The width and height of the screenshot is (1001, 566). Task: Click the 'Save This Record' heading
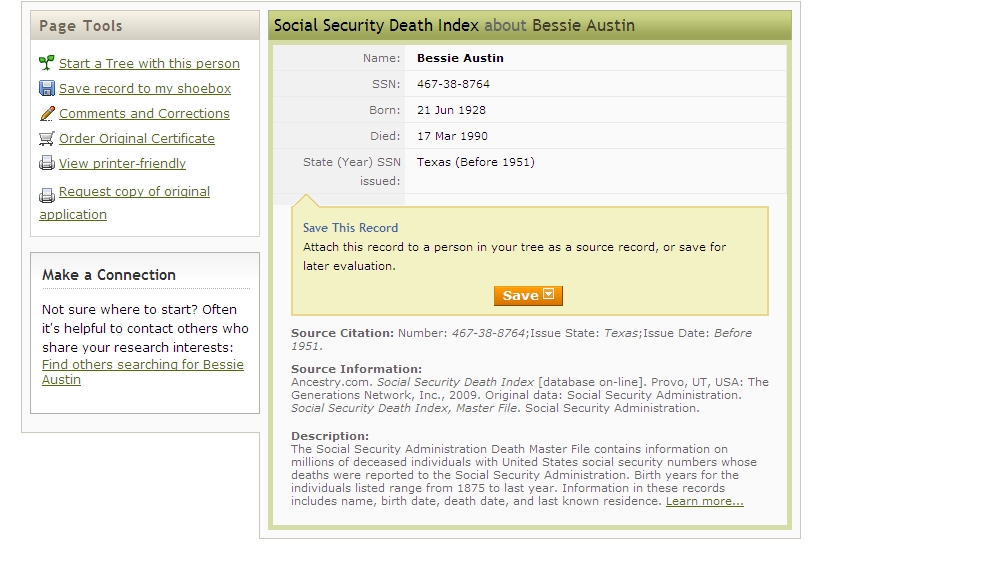click(350, 228)
